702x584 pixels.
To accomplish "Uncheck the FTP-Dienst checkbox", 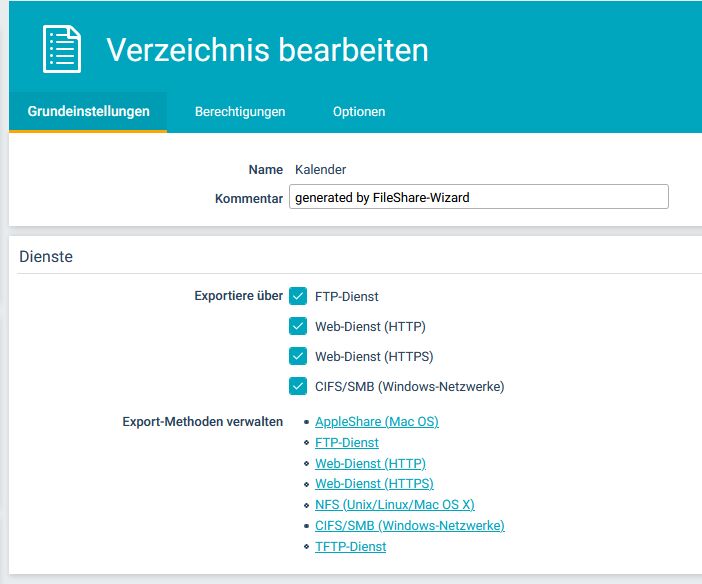I will [298, 296].
